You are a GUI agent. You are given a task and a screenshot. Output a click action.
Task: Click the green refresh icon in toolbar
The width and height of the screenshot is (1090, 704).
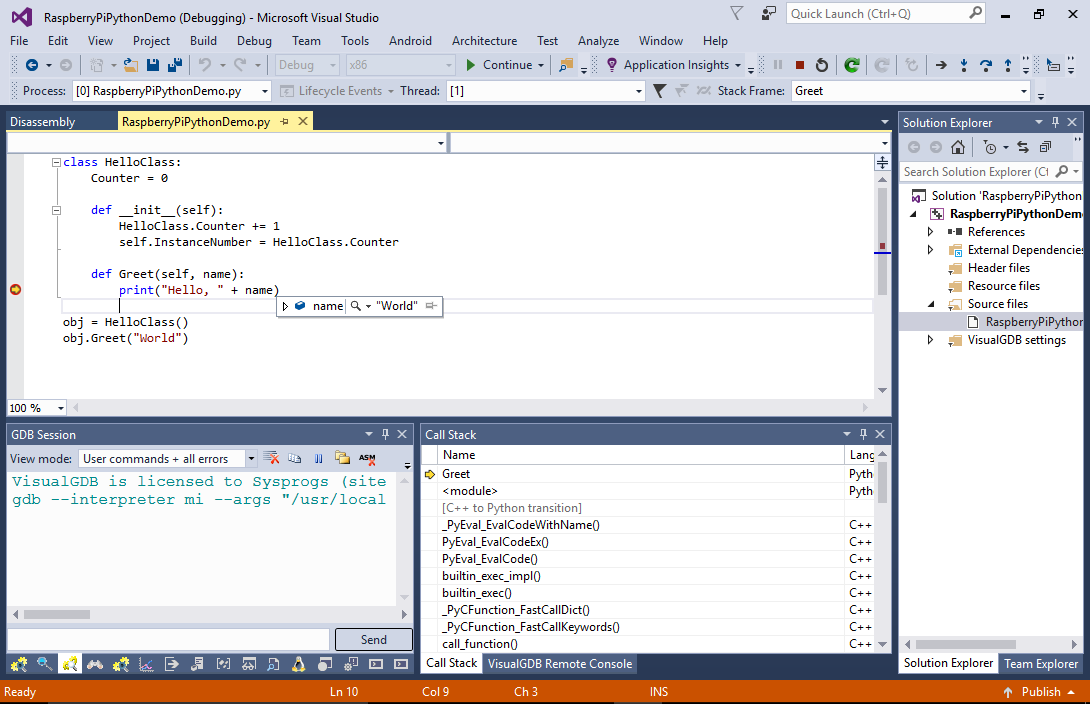pos(852,65)
